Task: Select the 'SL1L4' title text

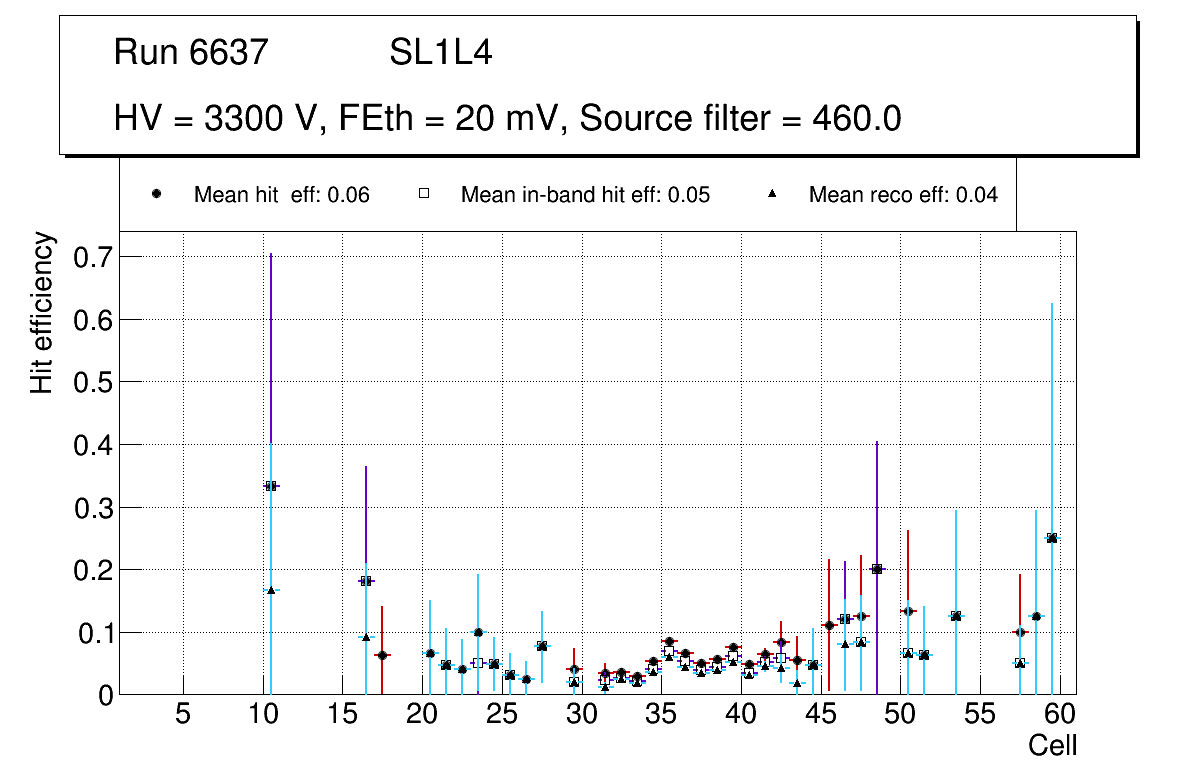Action: pos(441,53)
